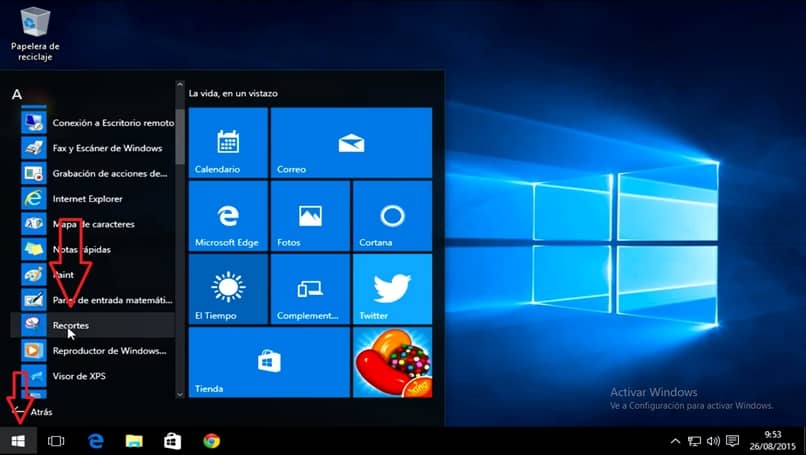The width and height of the screenshot is (806, 455).
Task: Click app list scrollbar up arrow
Action: (180, 85)
